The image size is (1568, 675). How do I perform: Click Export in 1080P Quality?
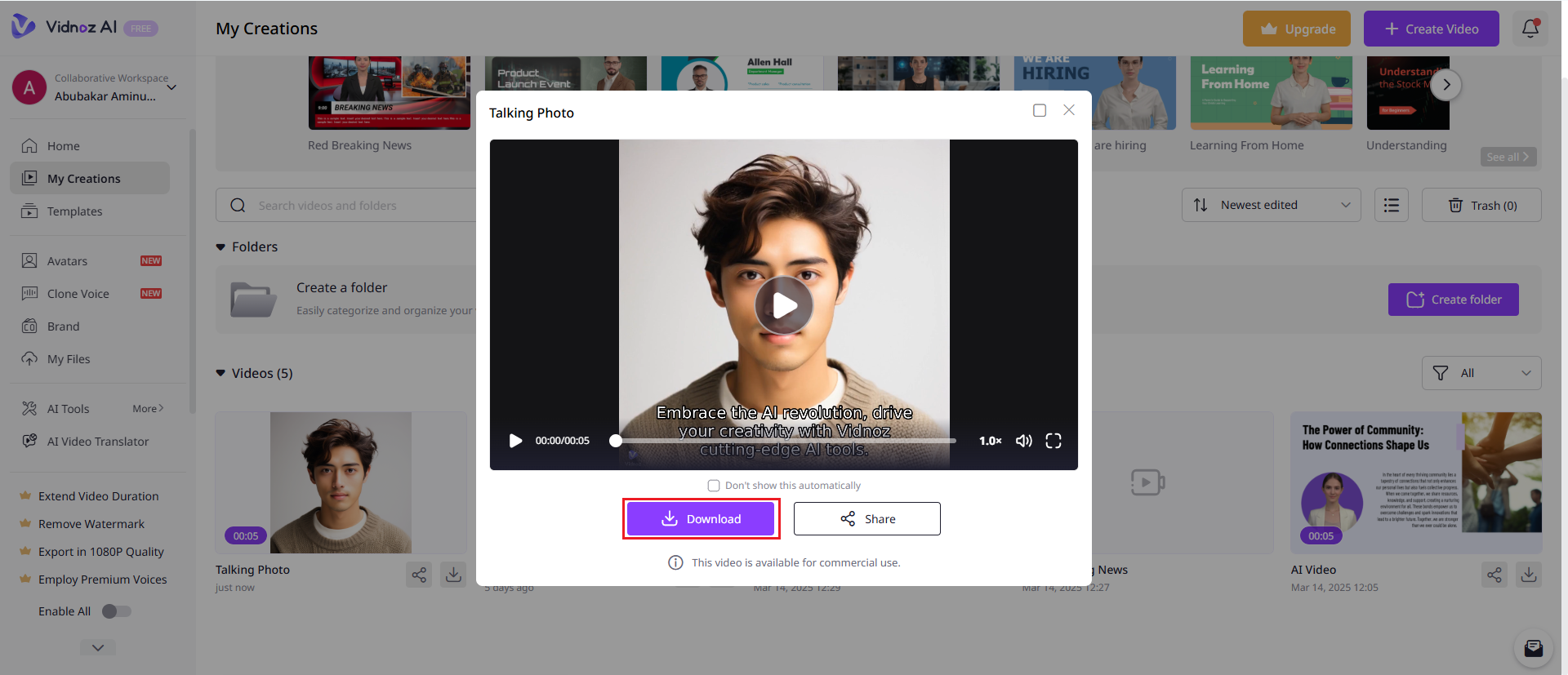coord(100,552)
